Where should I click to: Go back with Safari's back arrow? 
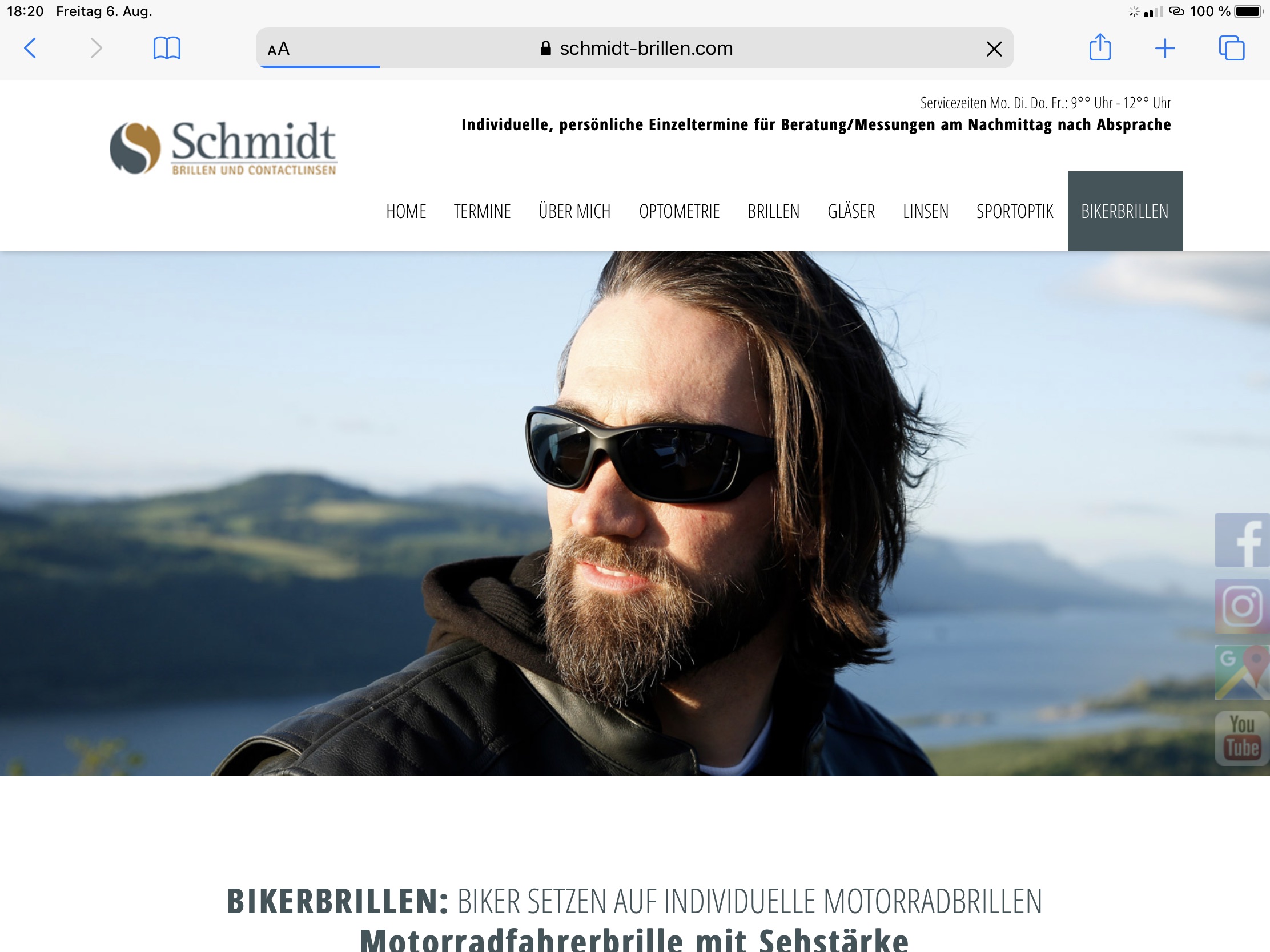click(x=30, y=48)
